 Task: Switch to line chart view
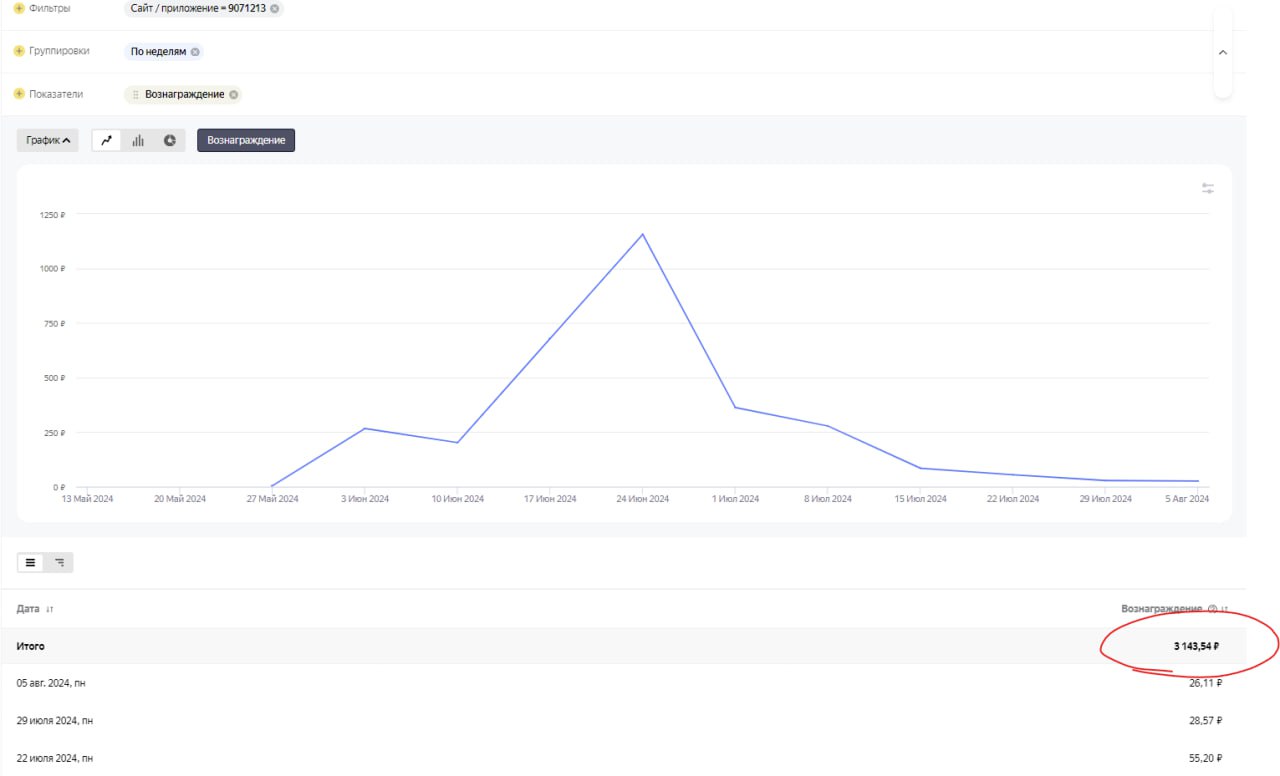(107, 141)
